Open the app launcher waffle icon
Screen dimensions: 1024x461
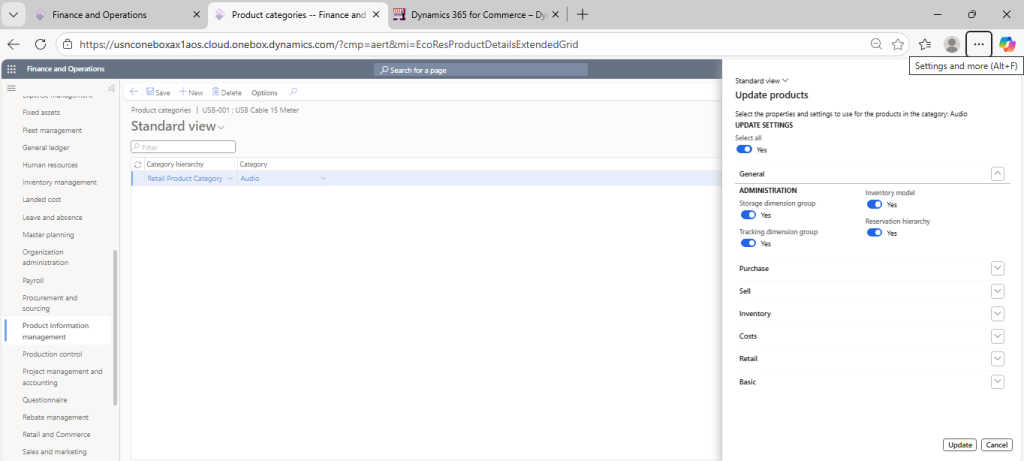(x=12, y=69)
